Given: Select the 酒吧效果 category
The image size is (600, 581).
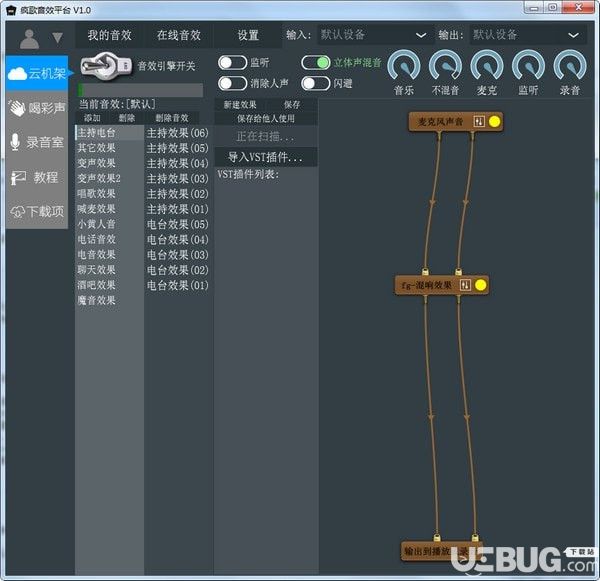Looking at the screenshot, I should pyautogui.click(x=109, y=285).
